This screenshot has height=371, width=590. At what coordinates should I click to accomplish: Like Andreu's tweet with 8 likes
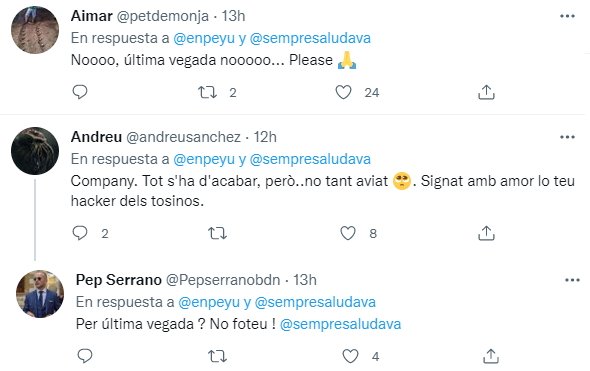[x=348, y=233]
